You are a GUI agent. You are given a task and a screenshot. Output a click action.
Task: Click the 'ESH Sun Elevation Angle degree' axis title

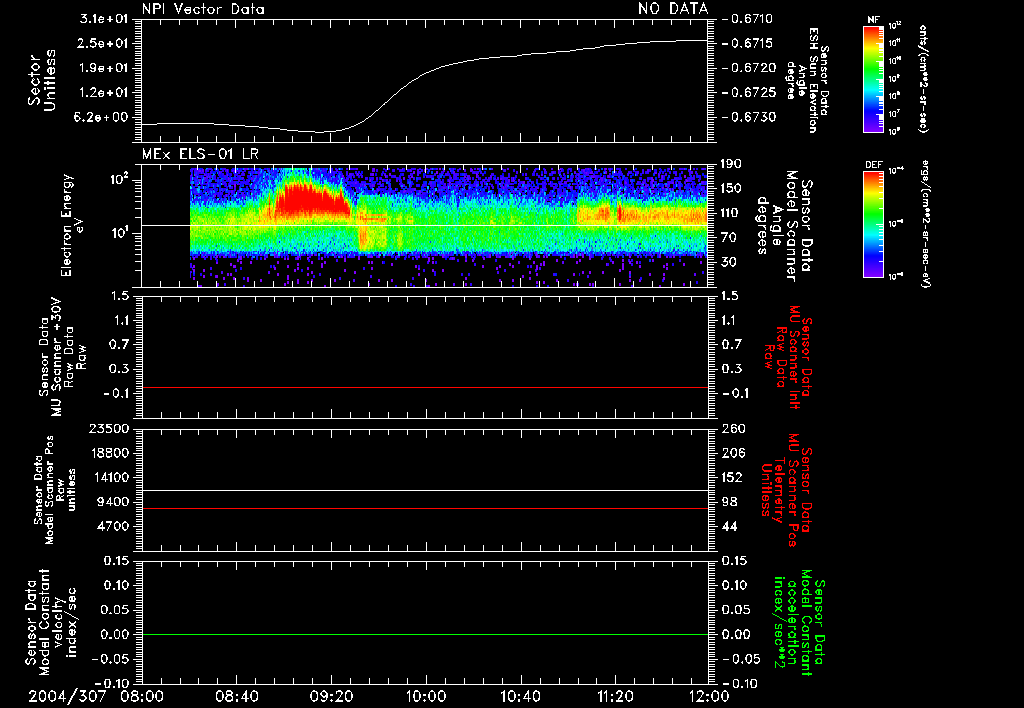(x=807, y=80)
